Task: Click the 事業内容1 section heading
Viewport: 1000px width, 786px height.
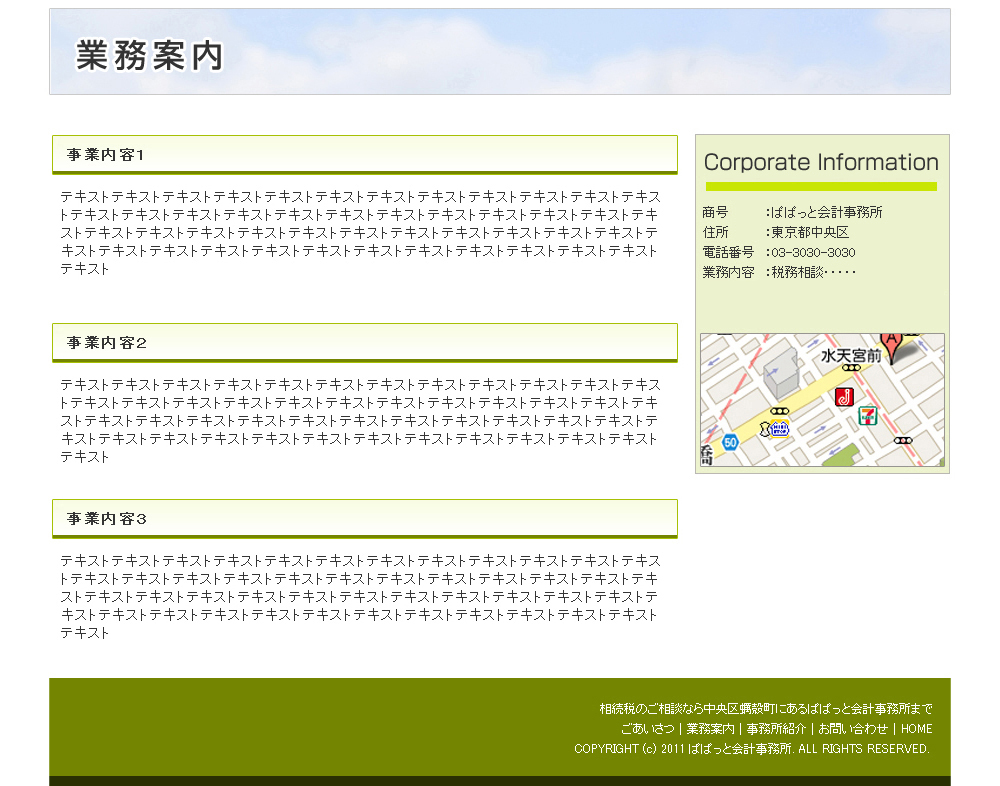Action: (107, 155)
